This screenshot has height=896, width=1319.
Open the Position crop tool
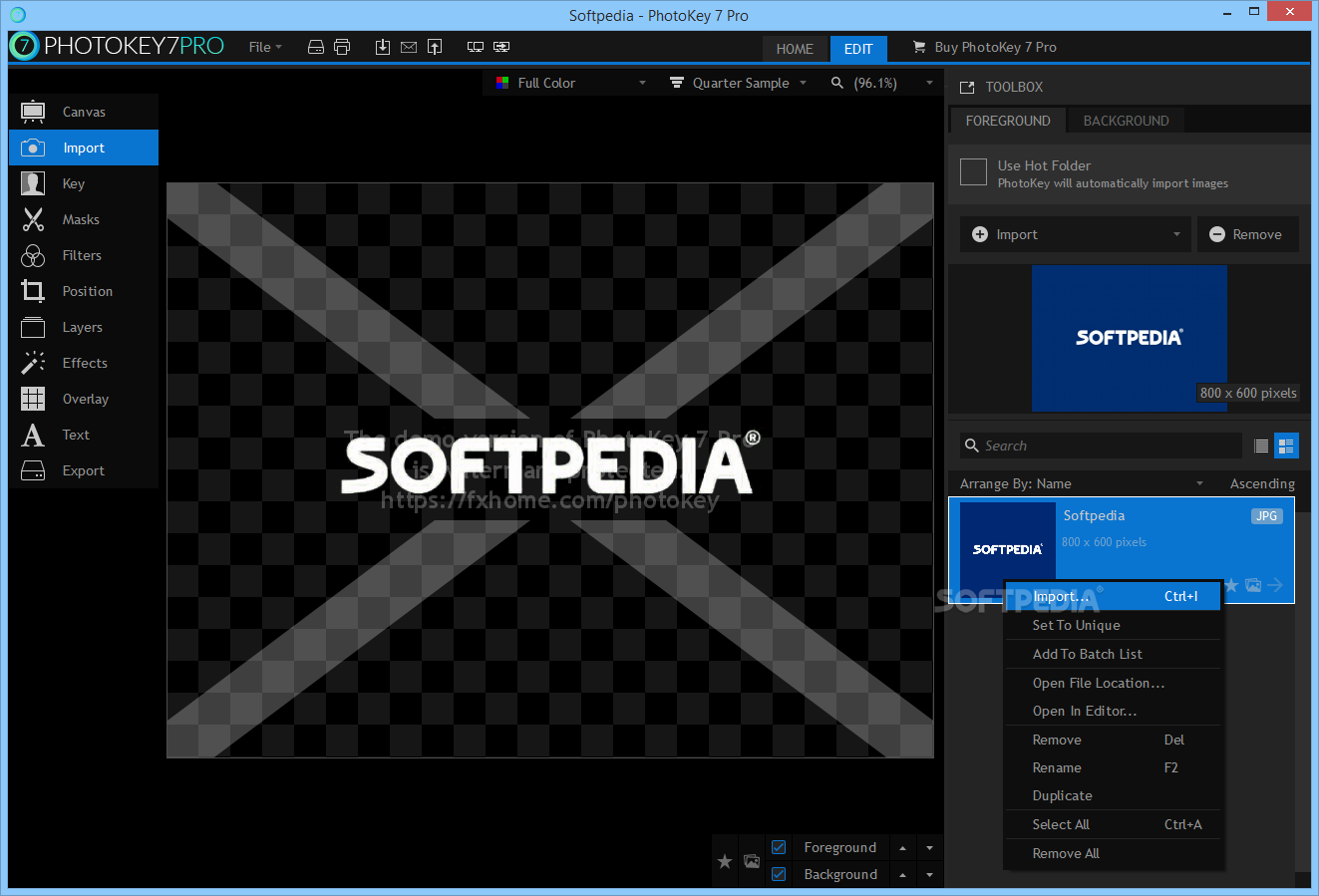tap(84, 291)
